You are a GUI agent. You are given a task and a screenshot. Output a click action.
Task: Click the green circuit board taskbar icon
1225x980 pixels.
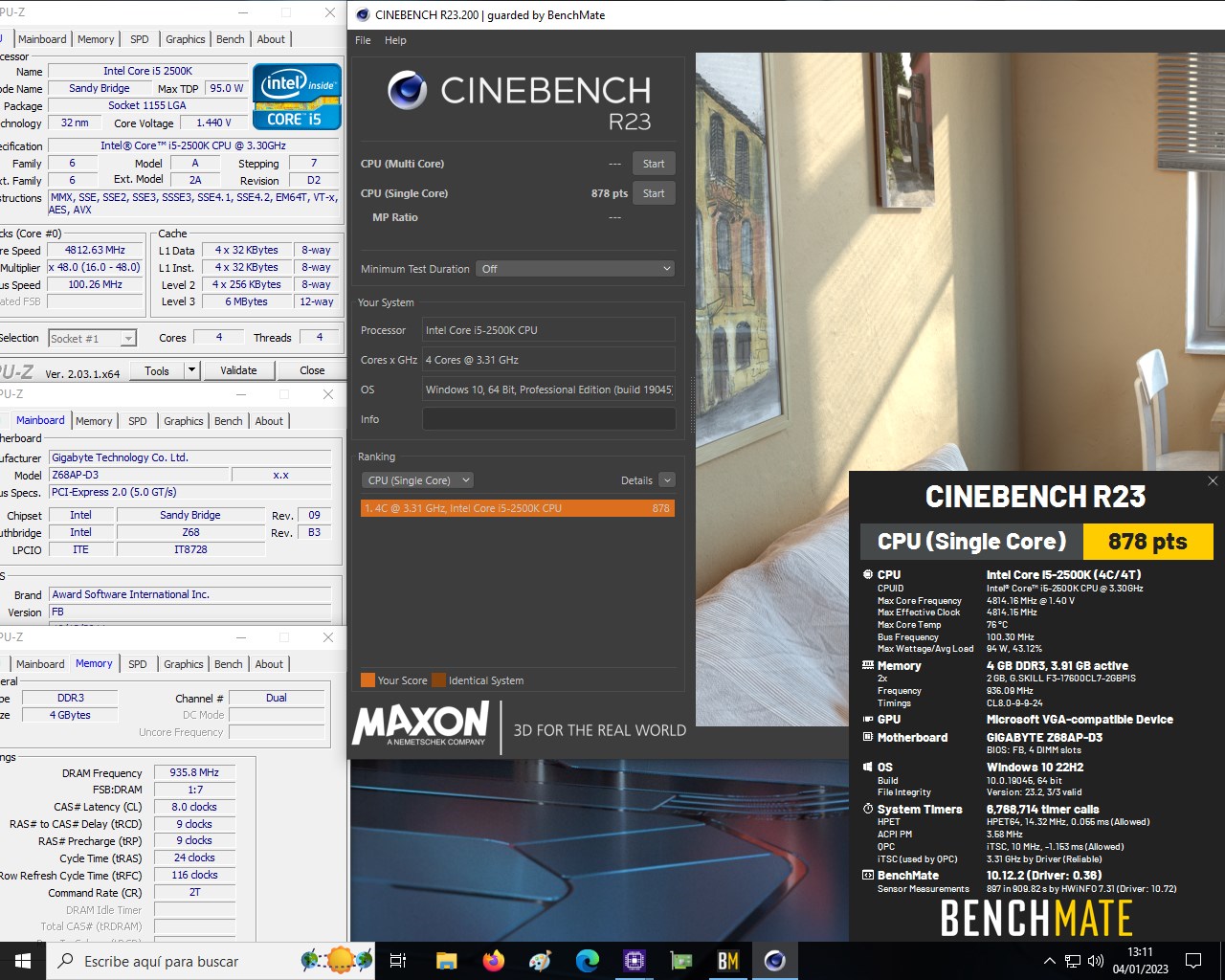coord(680,960)
